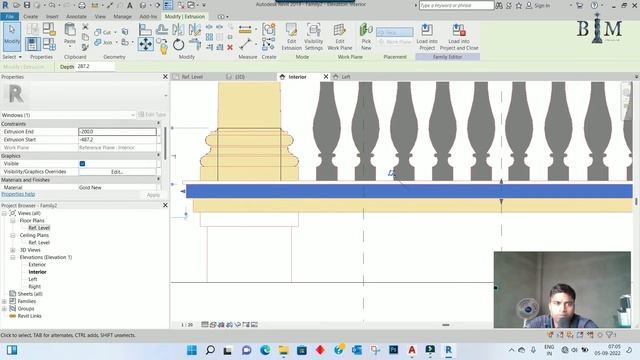
Task: Click the Apply button in Properties
Action: click(153, 195)
